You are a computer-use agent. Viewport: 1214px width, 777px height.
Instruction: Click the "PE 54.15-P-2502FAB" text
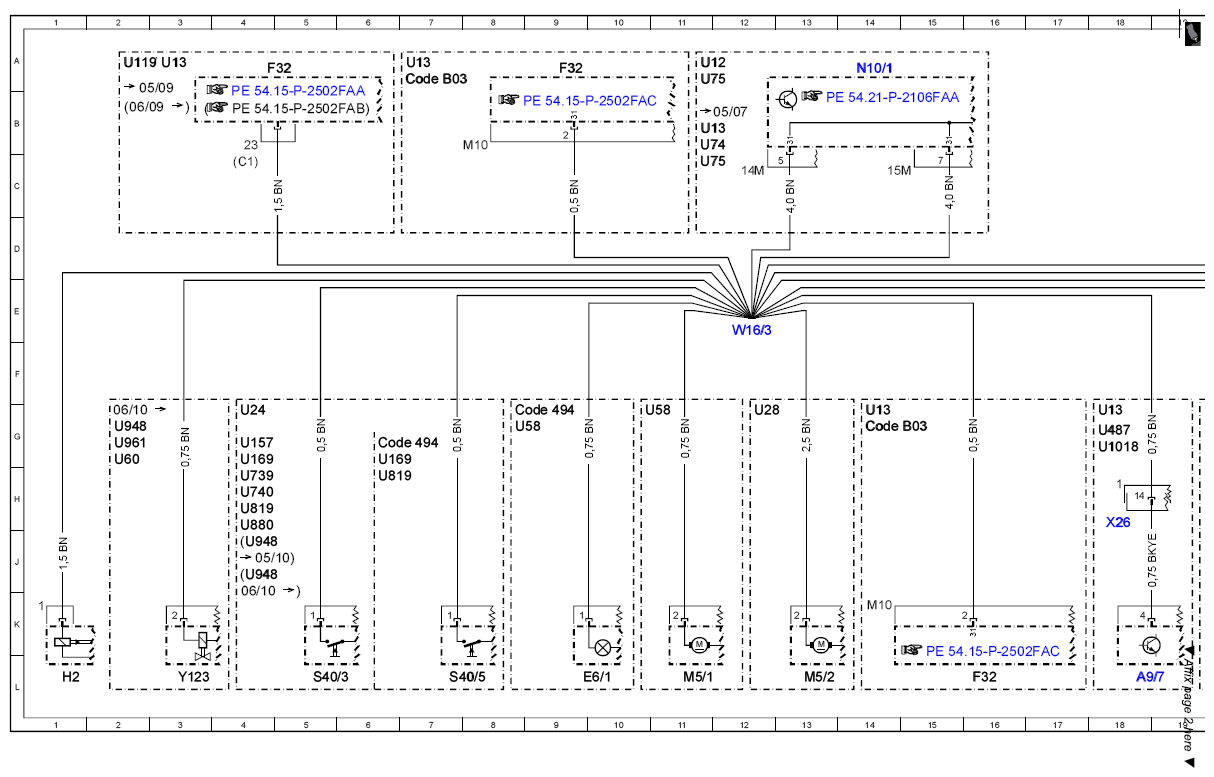297,107
